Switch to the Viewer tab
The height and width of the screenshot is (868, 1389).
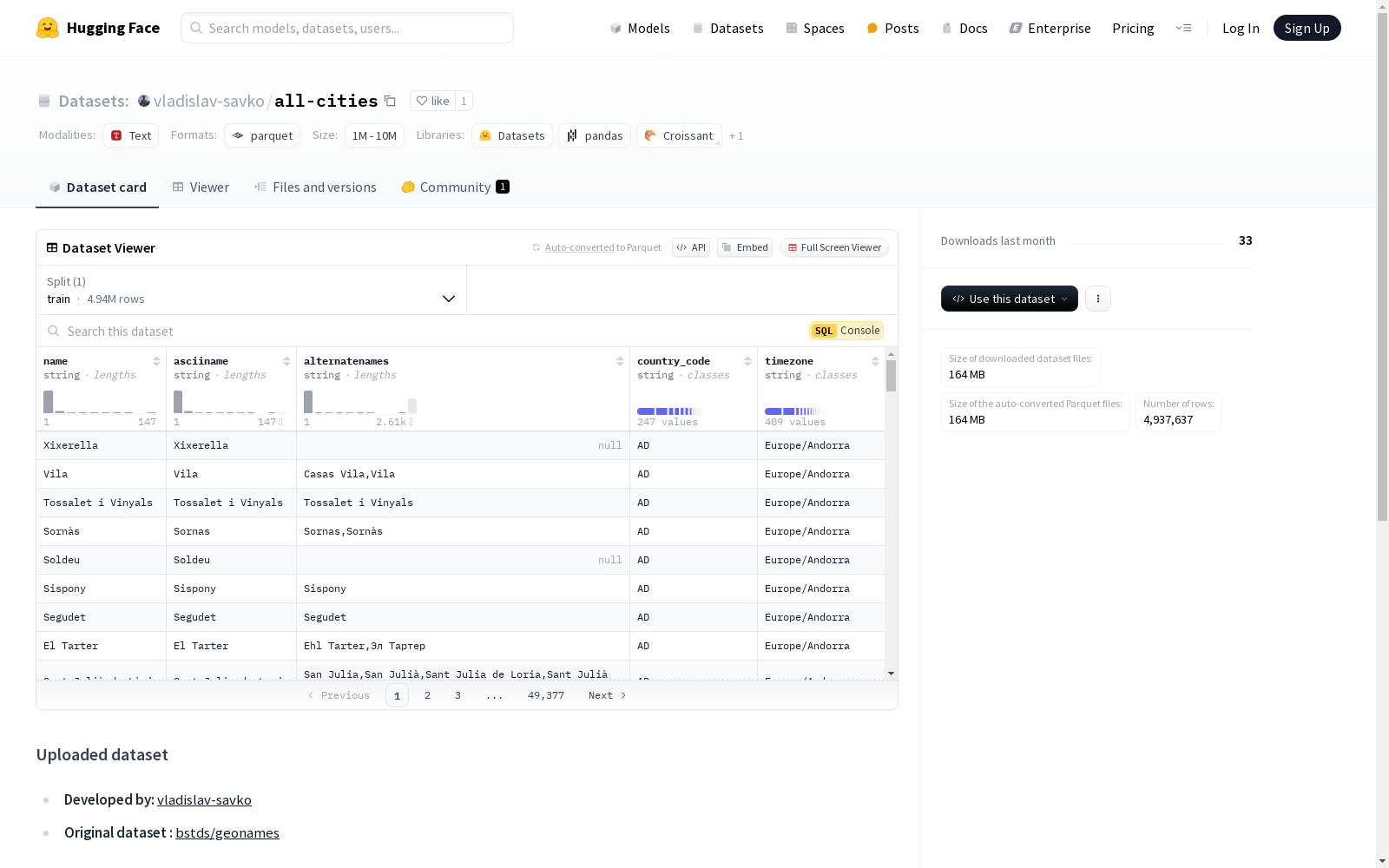coord(201,187)
